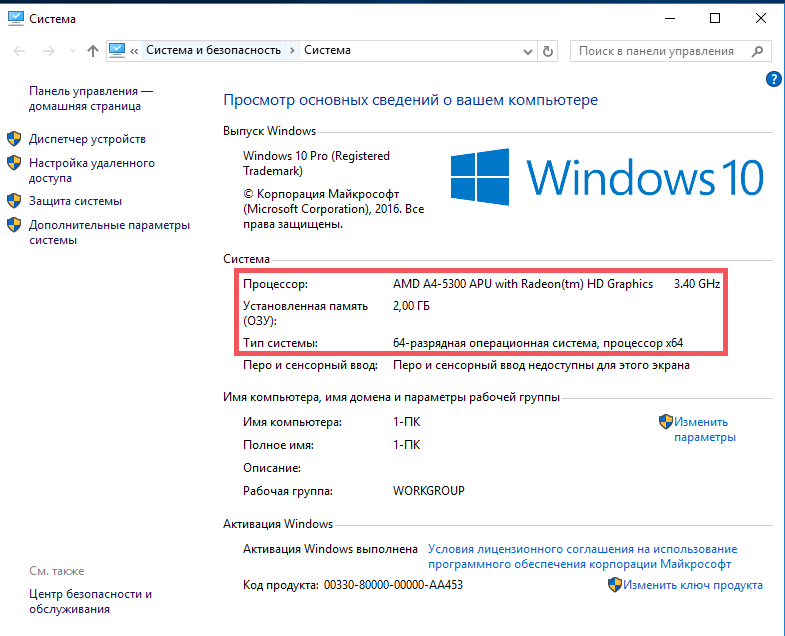Image resolution: width=785 pixels, height=636 pixels.
Task: Click the Система window title icon
Action: 16,19
